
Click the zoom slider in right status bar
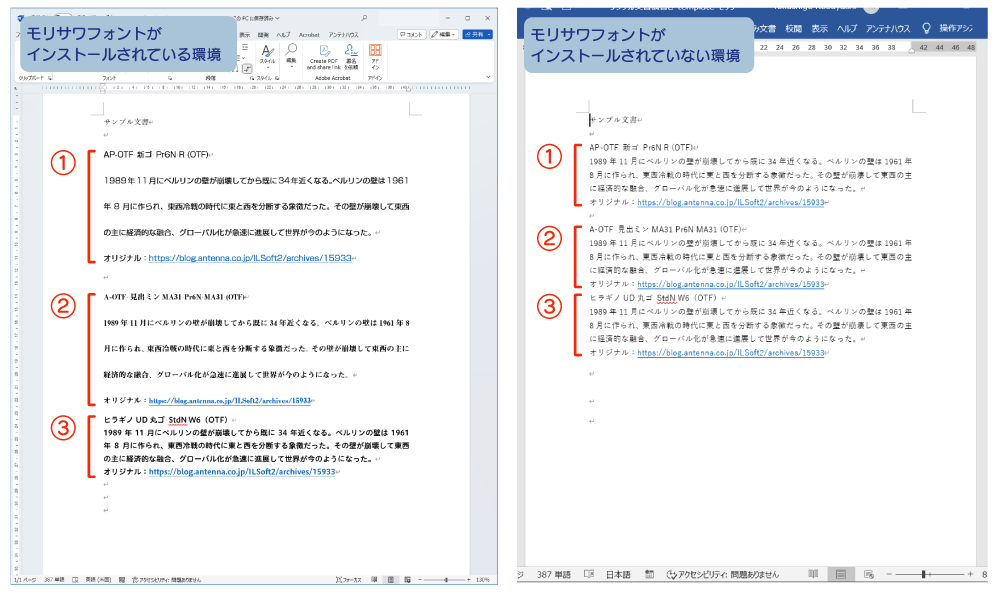click(923, 574)
